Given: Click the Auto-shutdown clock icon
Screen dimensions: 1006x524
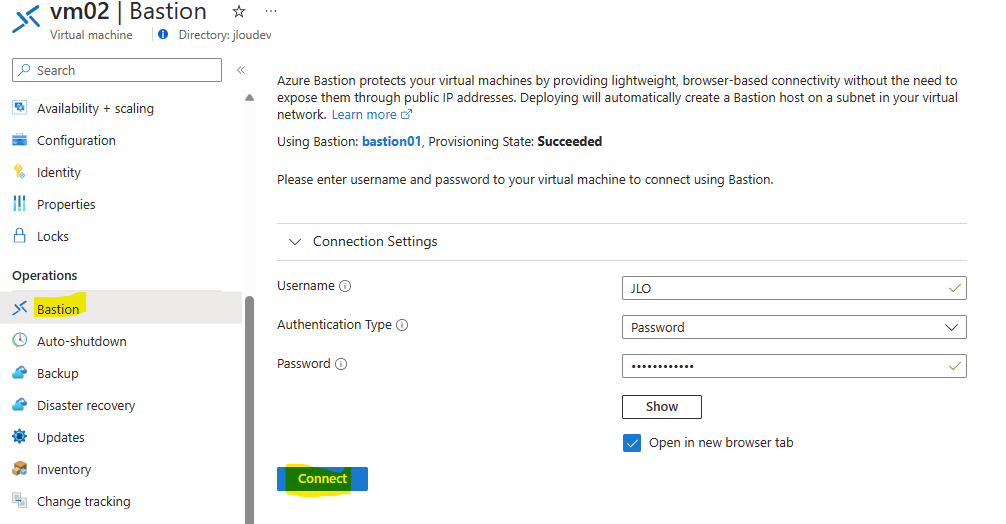Looking at the screenshot, I should click(20, 341).
